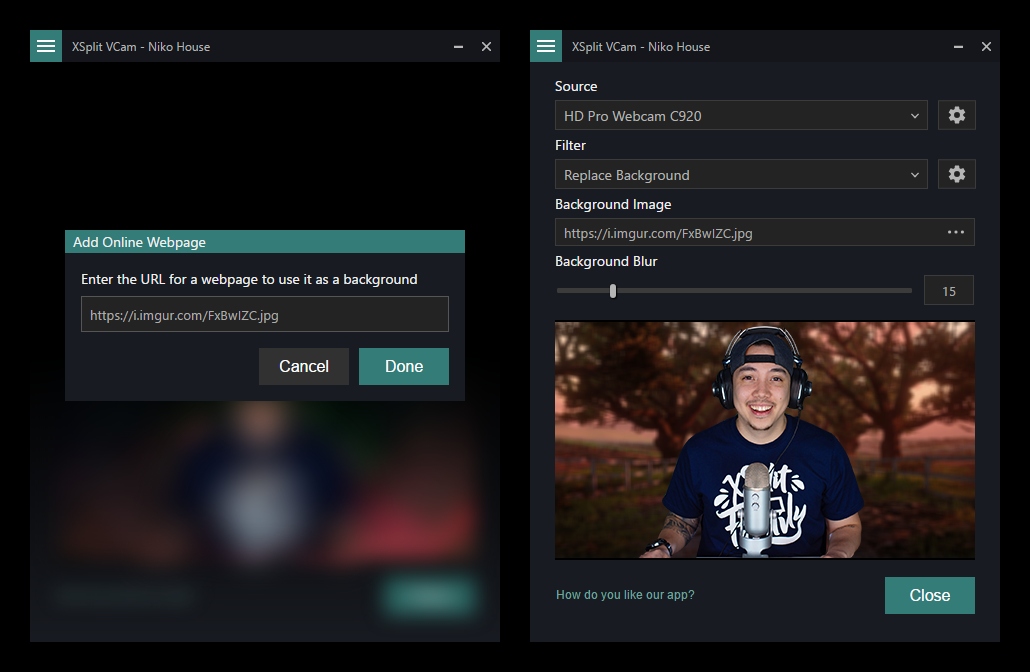Click the Background Blur value box showing 15
1030x672 pixels.
pyautogui.click(x=948, y=291)
